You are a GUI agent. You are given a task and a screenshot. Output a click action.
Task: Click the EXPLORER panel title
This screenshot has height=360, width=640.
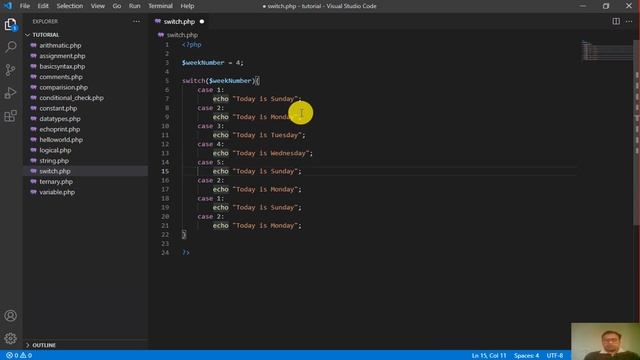pyautogui.click(x=45, y=21)
